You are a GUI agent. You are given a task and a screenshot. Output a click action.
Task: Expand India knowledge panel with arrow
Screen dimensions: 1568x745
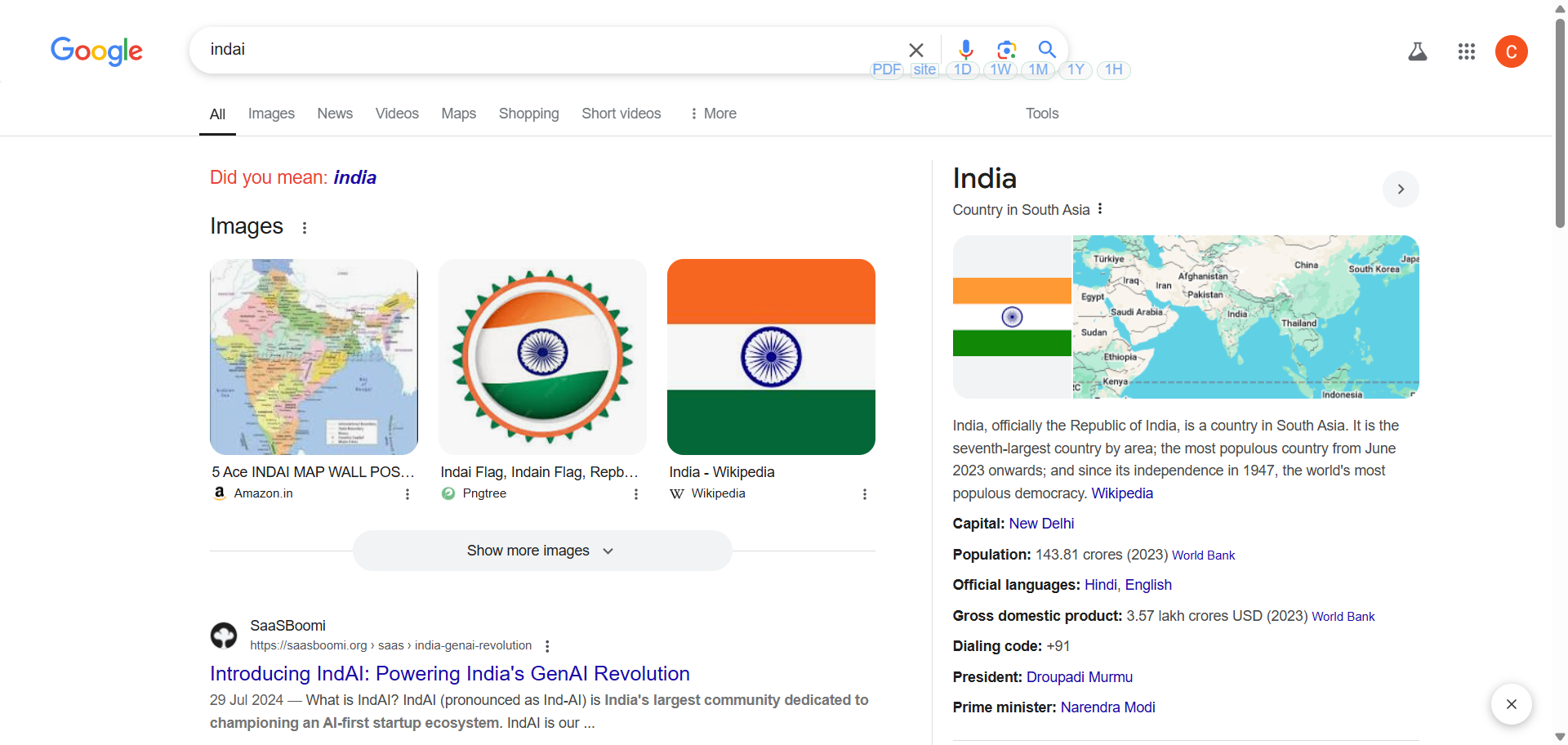[1401, 190]
